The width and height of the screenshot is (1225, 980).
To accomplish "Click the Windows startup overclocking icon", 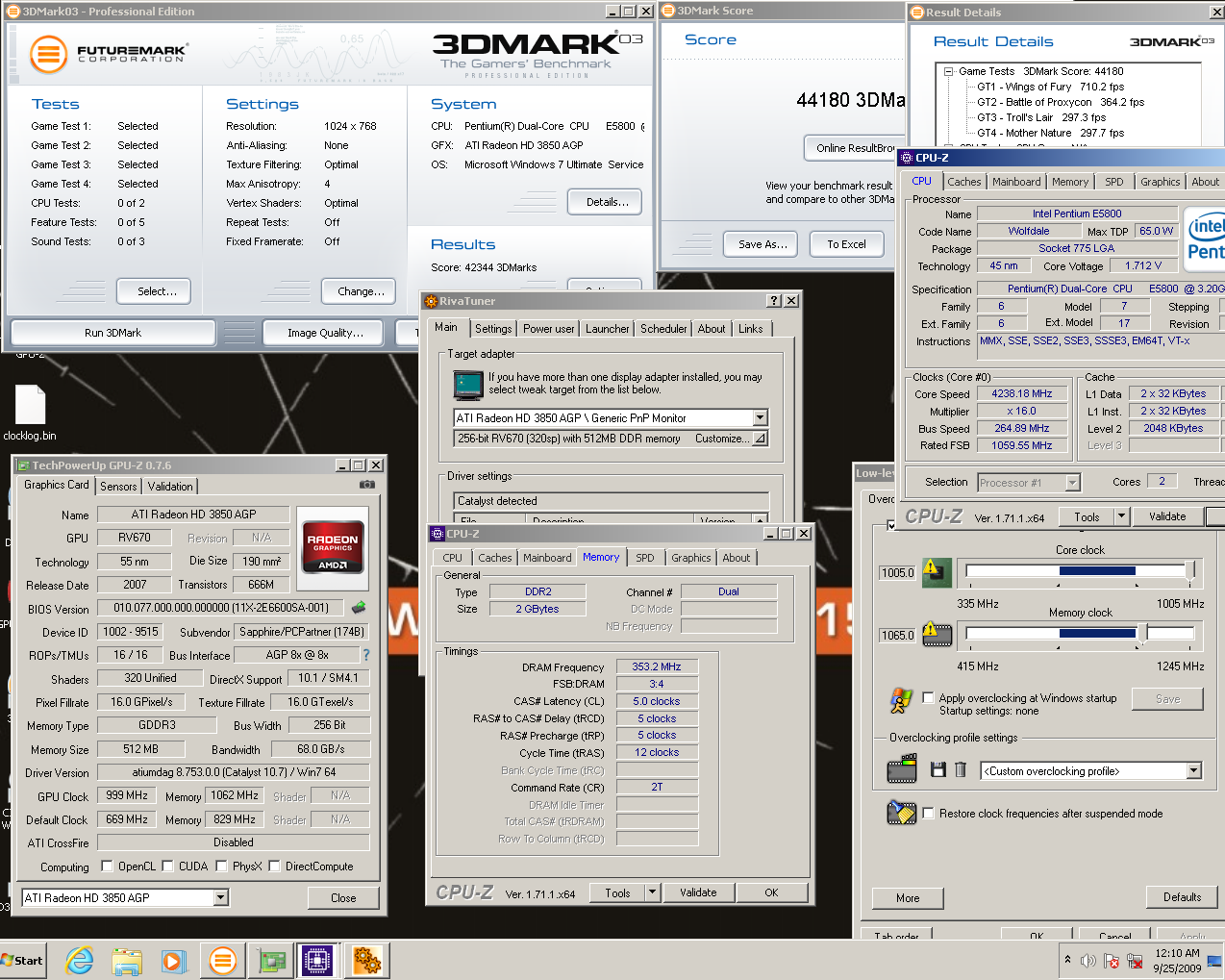I will click(x=901, y=701).
